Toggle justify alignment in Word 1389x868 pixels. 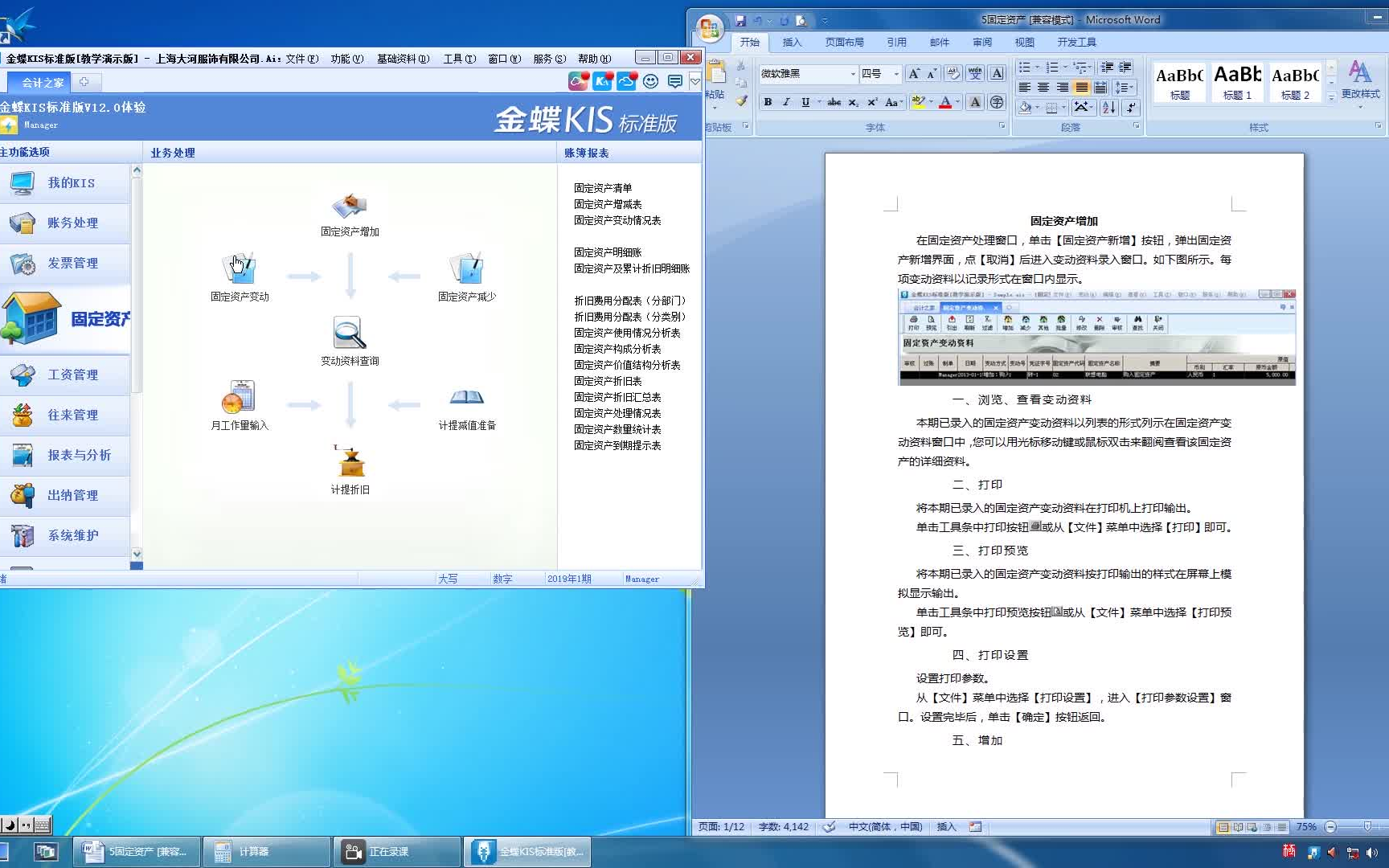pyautogui.click(x=1082, y=88)
